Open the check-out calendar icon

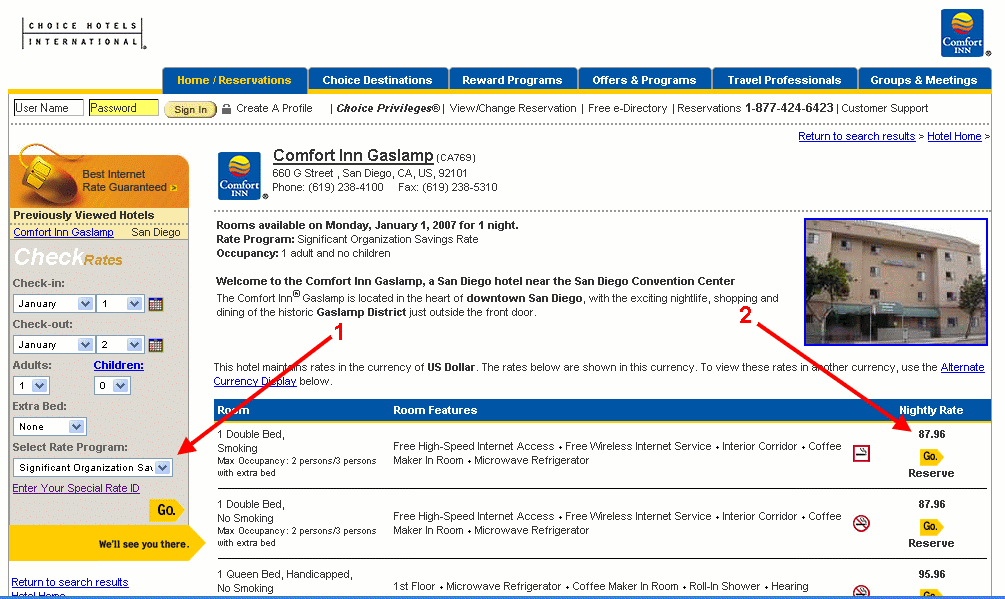(x=156, y=345)
